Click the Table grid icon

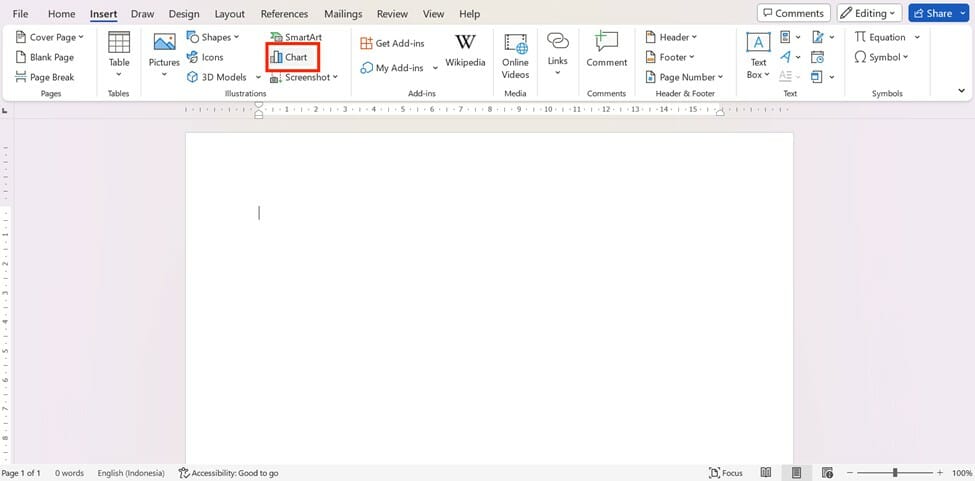point(119,42)
